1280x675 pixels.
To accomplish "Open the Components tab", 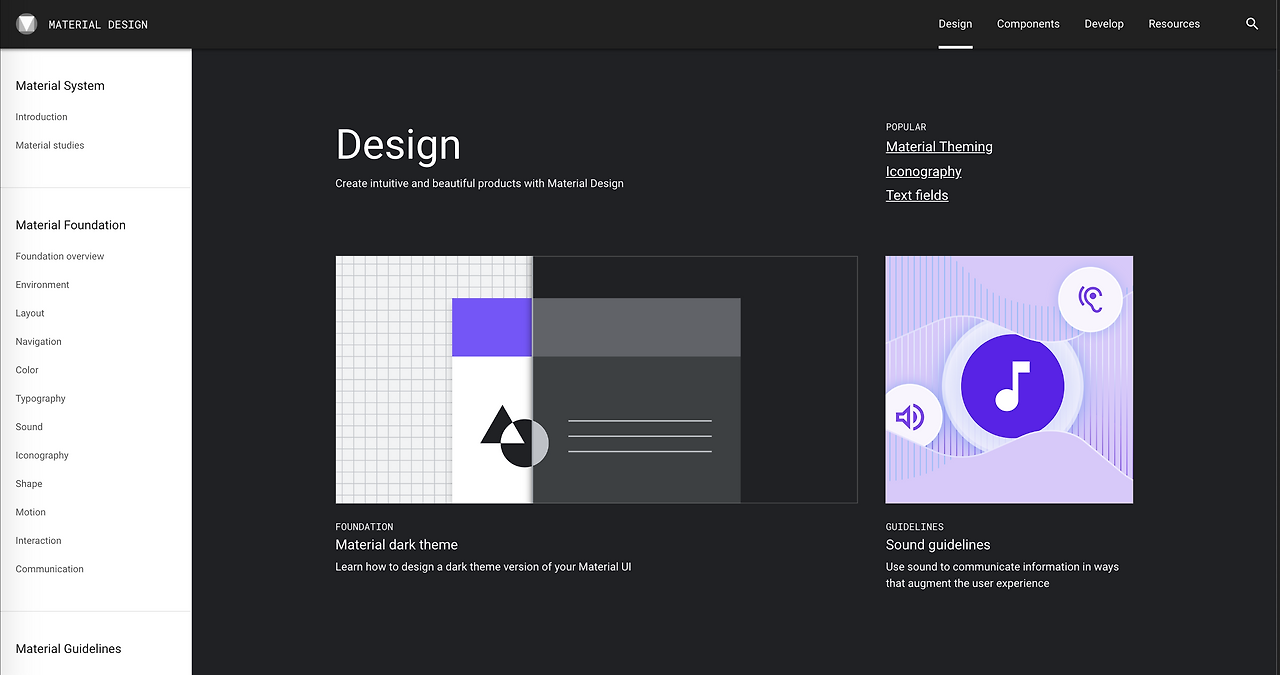I will coord(1028,24).
